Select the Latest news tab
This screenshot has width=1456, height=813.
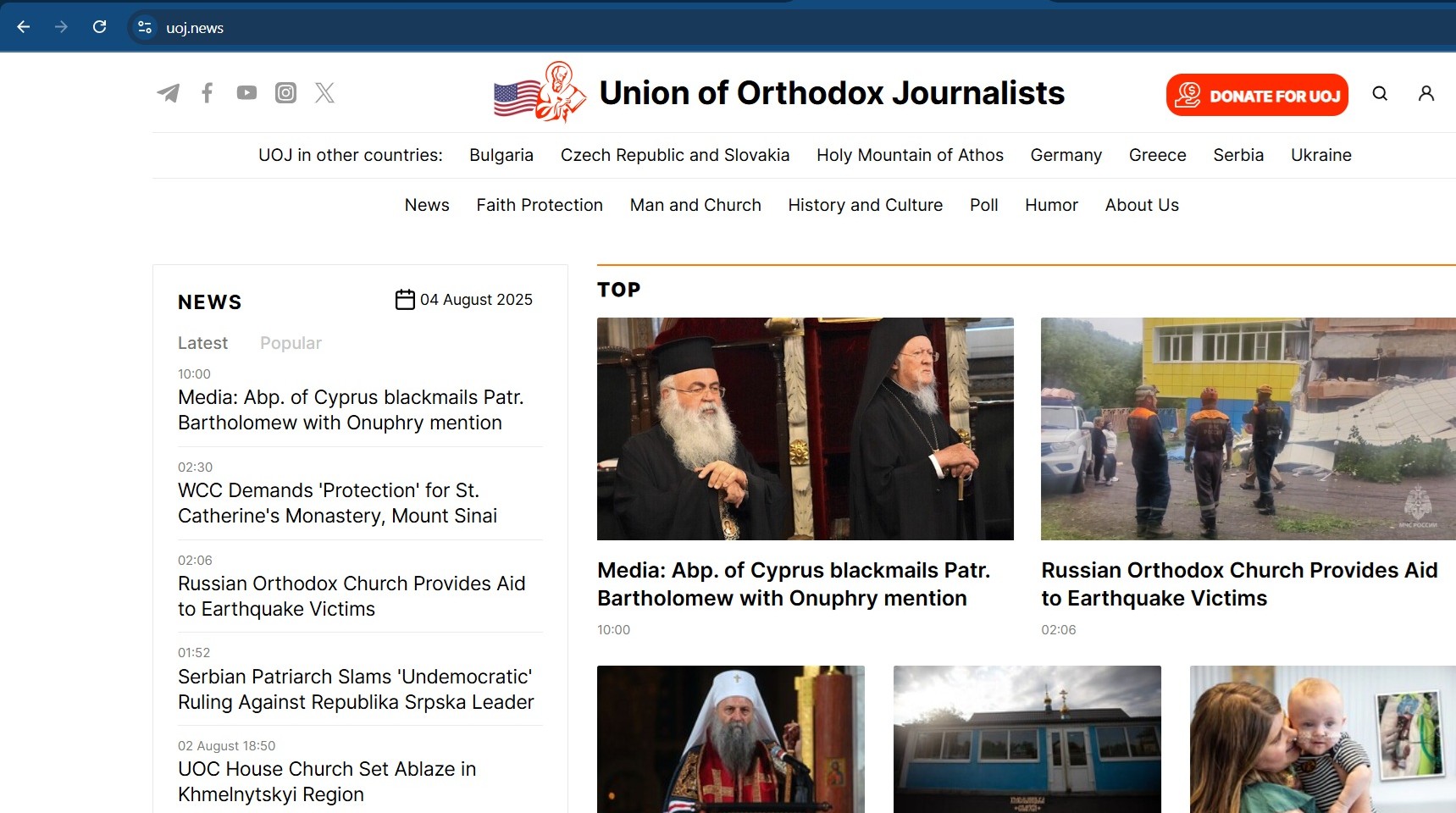[x=202, y=343]
